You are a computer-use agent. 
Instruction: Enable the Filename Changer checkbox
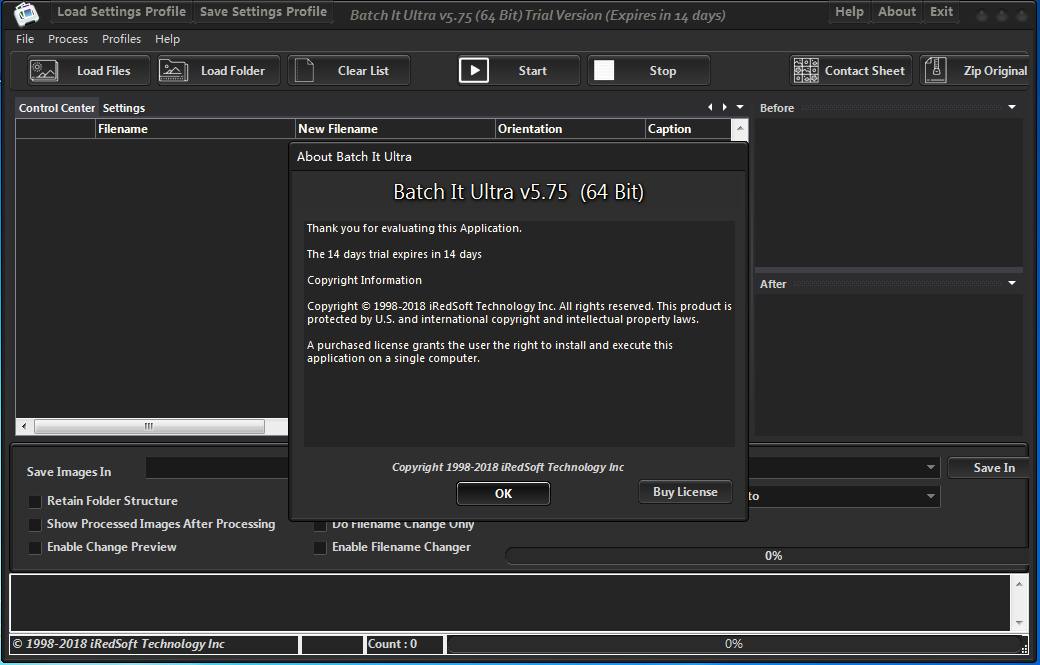point(320,548)
